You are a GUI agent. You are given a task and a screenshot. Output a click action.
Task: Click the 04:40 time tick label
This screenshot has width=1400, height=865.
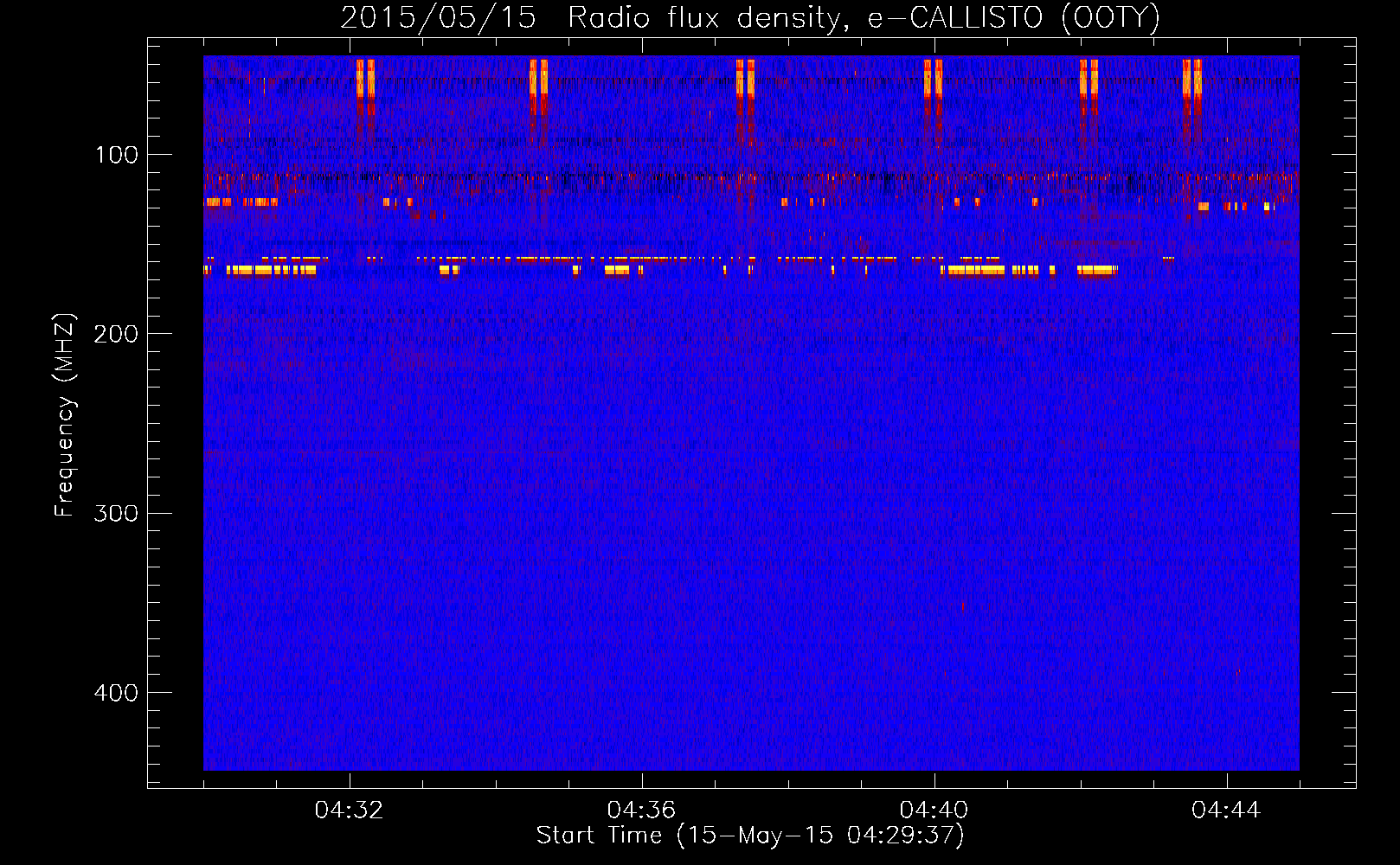[x=934, y=811]
